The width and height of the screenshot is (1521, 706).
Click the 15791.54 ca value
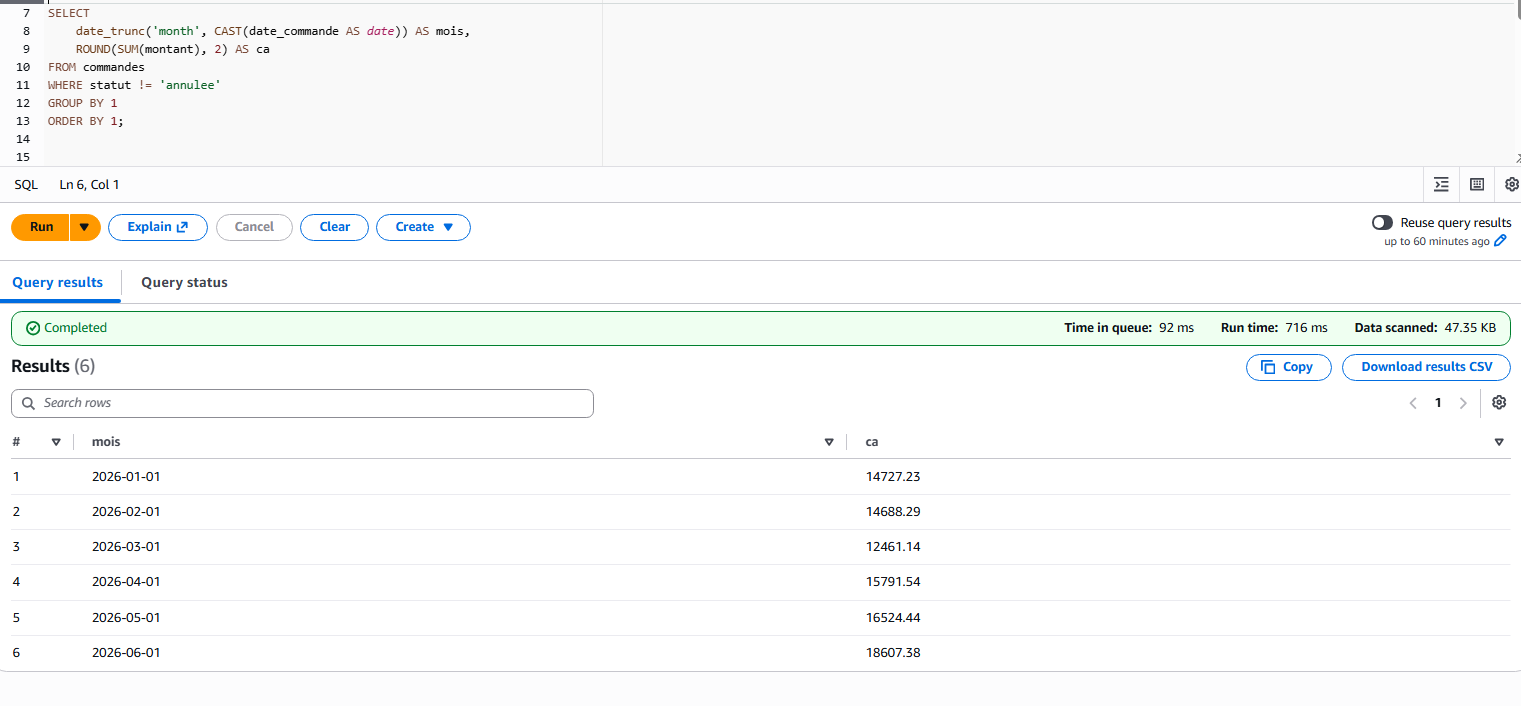tap(893, 582)
